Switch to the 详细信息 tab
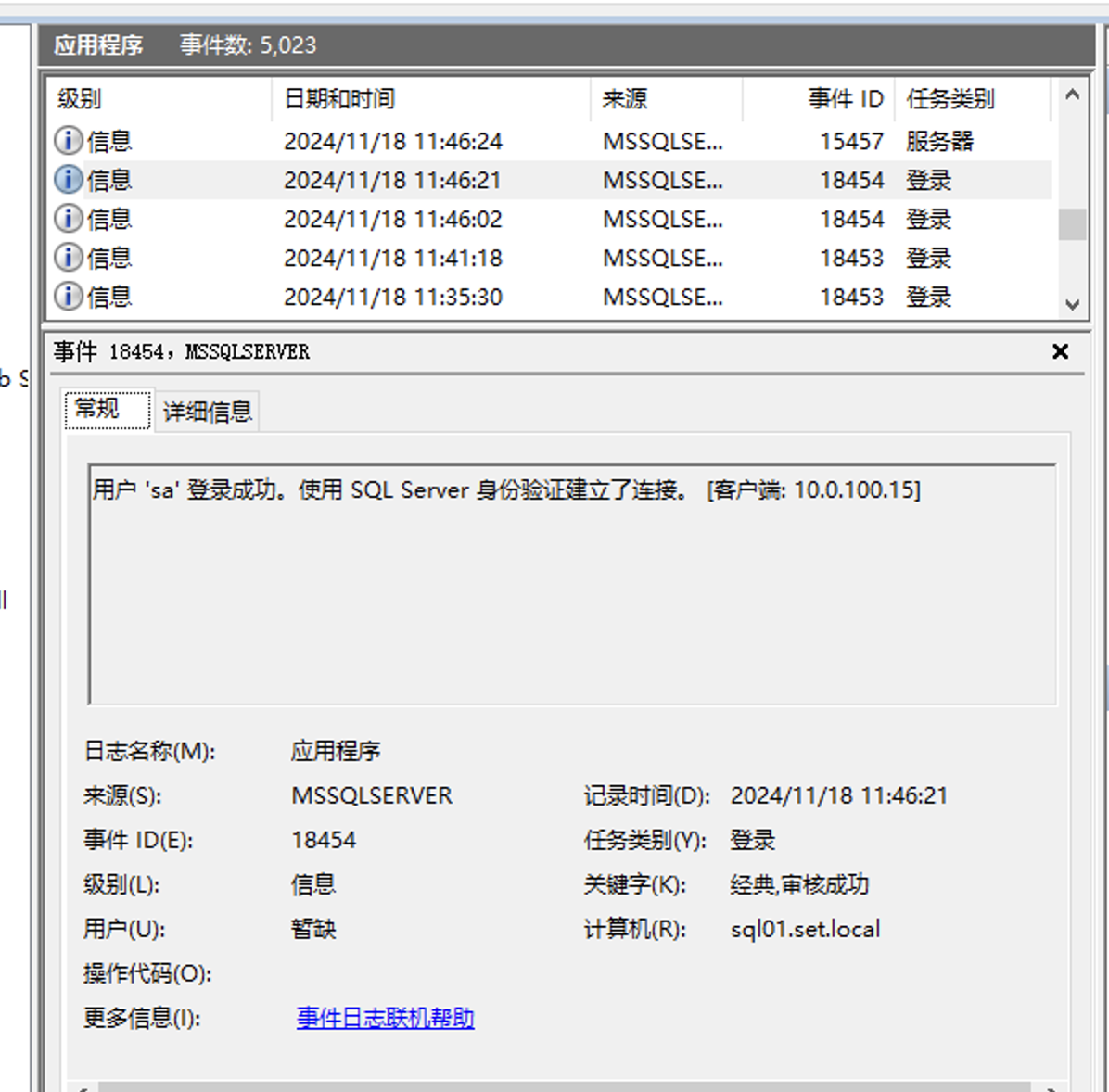Screen dimensions: 1109x1092 coord(208,411)
